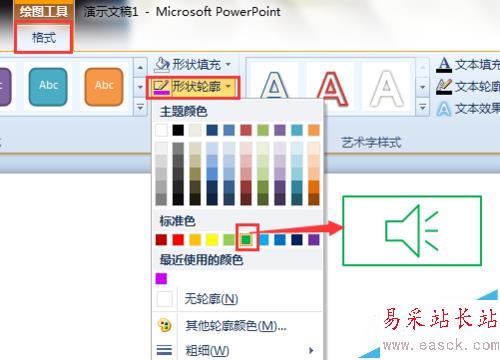Select light green standard color swatch

[x=229, y=240]
